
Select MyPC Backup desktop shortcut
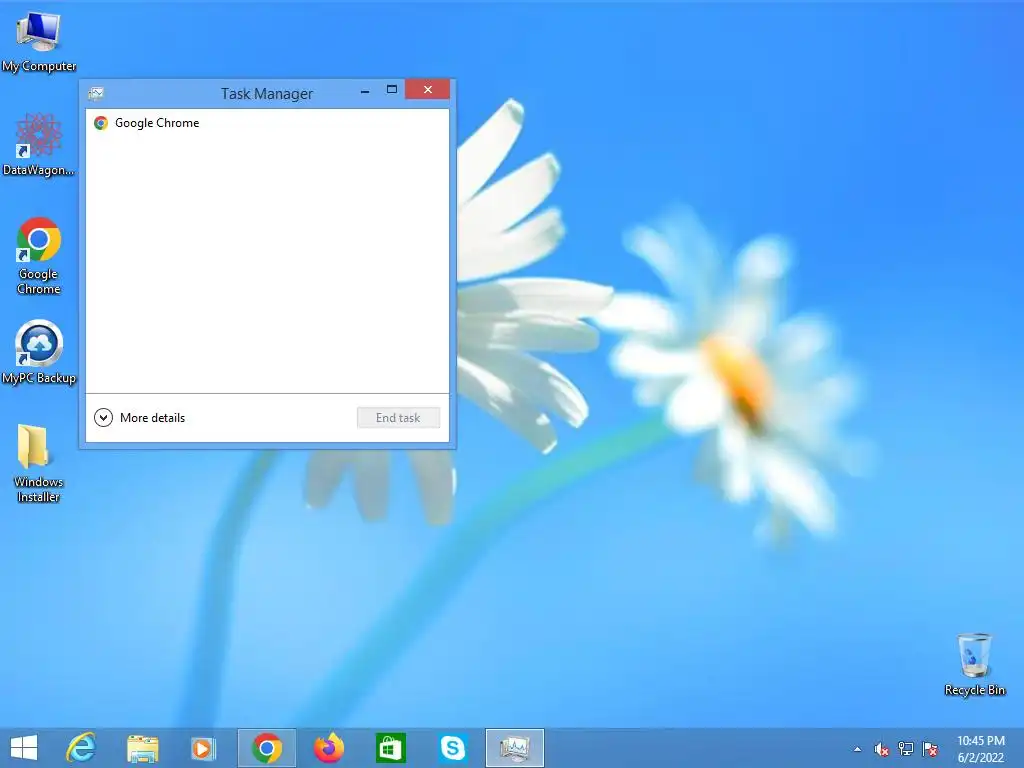click(39, 353)
